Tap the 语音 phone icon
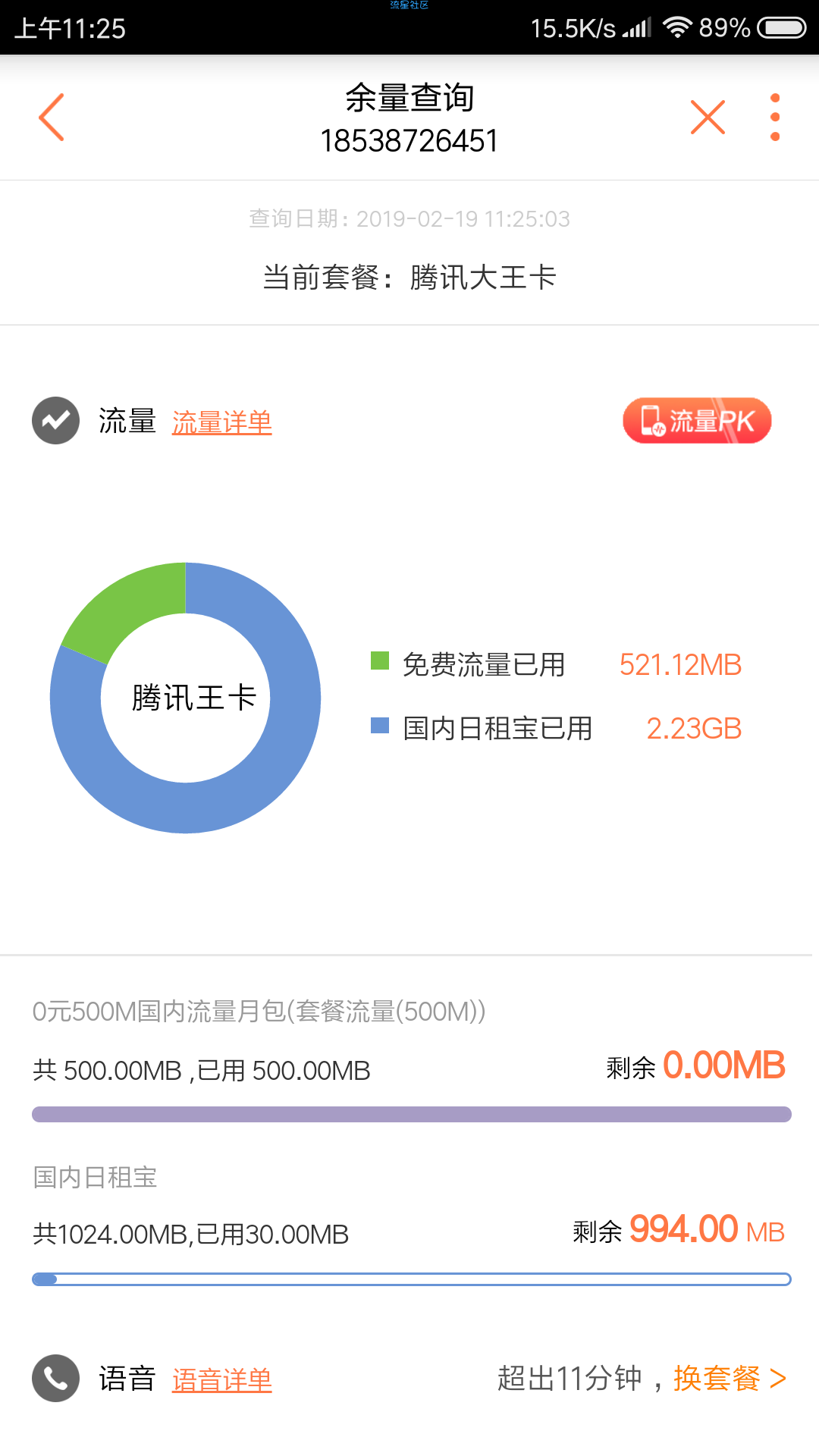Viewport: 819px width, 1456px height. 55,1378
